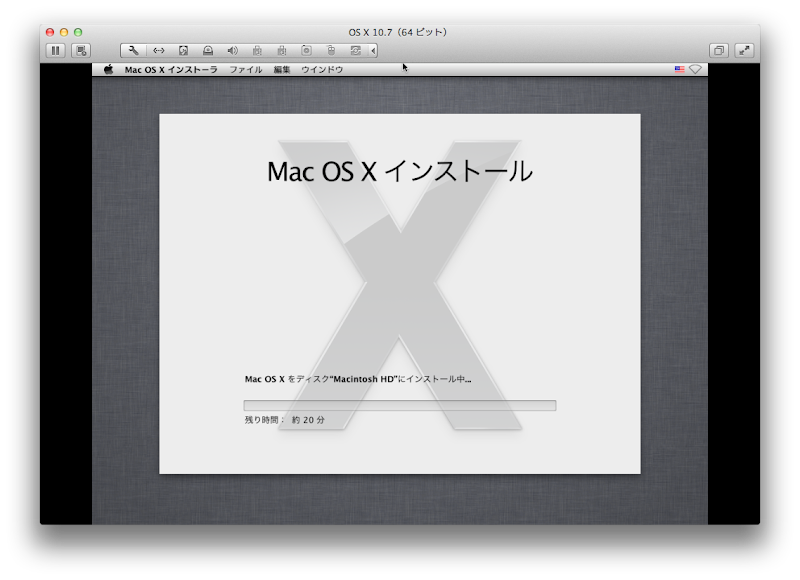Viewport: 800px width, 580px height.
Task: Open the snapshot button next to pause
Action: [81, 51]
